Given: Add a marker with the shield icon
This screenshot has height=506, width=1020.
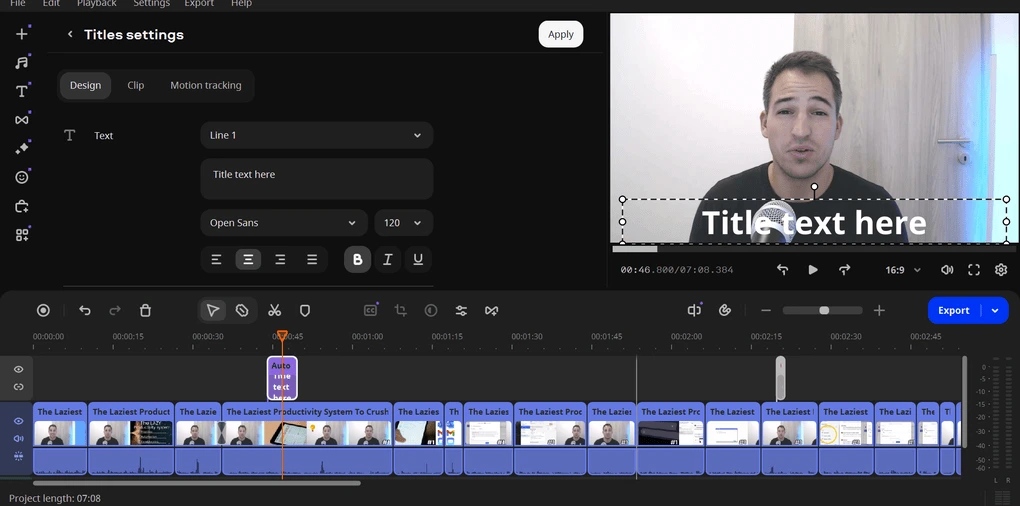Looking at the screenshot, I should point(304,311).
